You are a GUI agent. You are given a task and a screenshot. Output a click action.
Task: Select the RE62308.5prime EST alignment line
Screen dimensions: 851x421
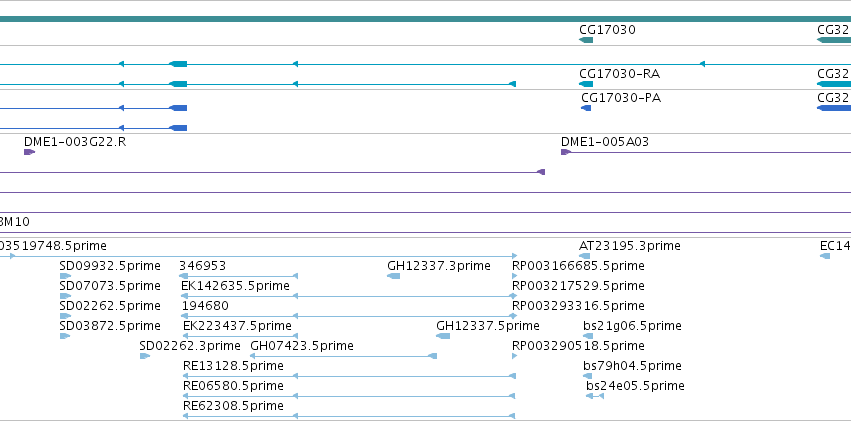pyautogui.click(x=349, y=416)
